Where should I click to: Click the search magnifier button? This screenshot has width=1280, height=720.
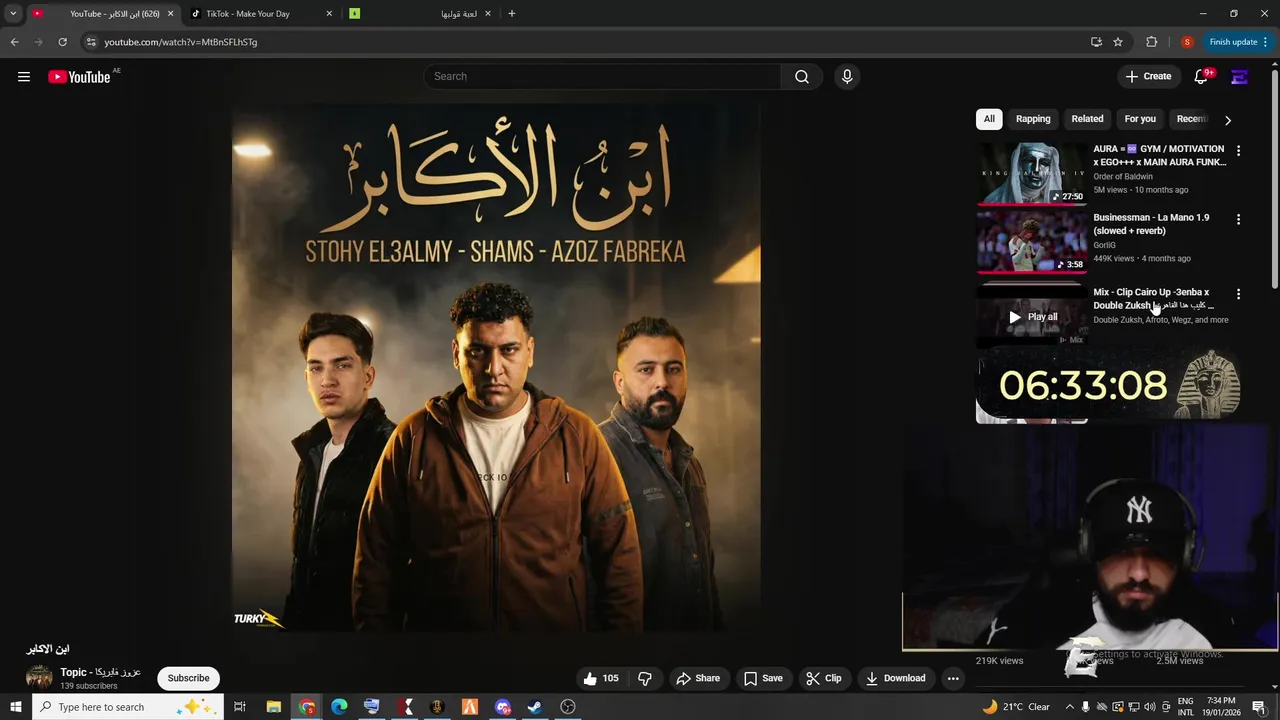[x=802, y=77]
